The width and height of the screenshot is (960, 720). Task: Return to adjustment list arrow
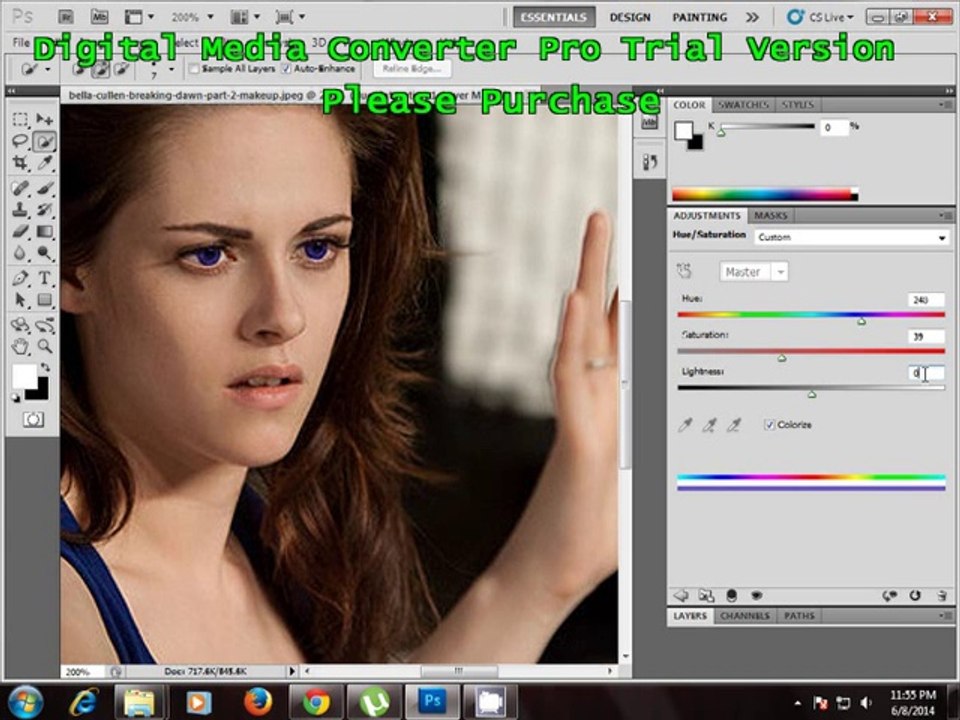coord(681,595)
